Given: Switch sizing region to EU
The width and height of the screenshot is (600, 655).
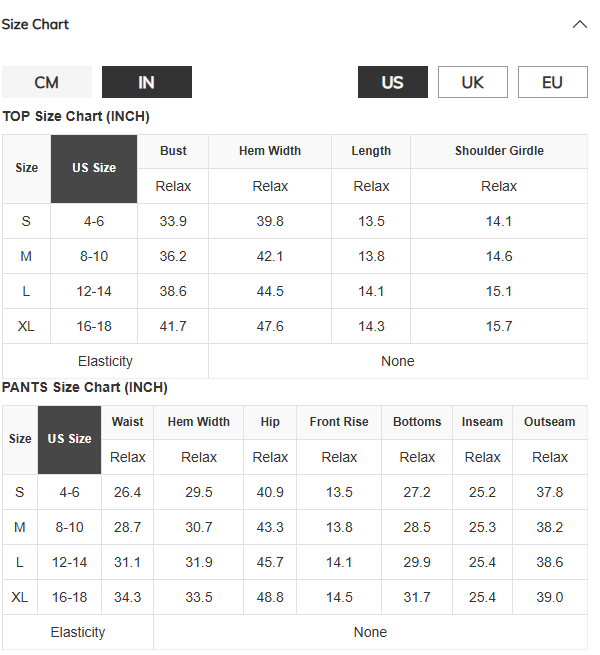Looking at the screenshot, I should click(552, 82).
